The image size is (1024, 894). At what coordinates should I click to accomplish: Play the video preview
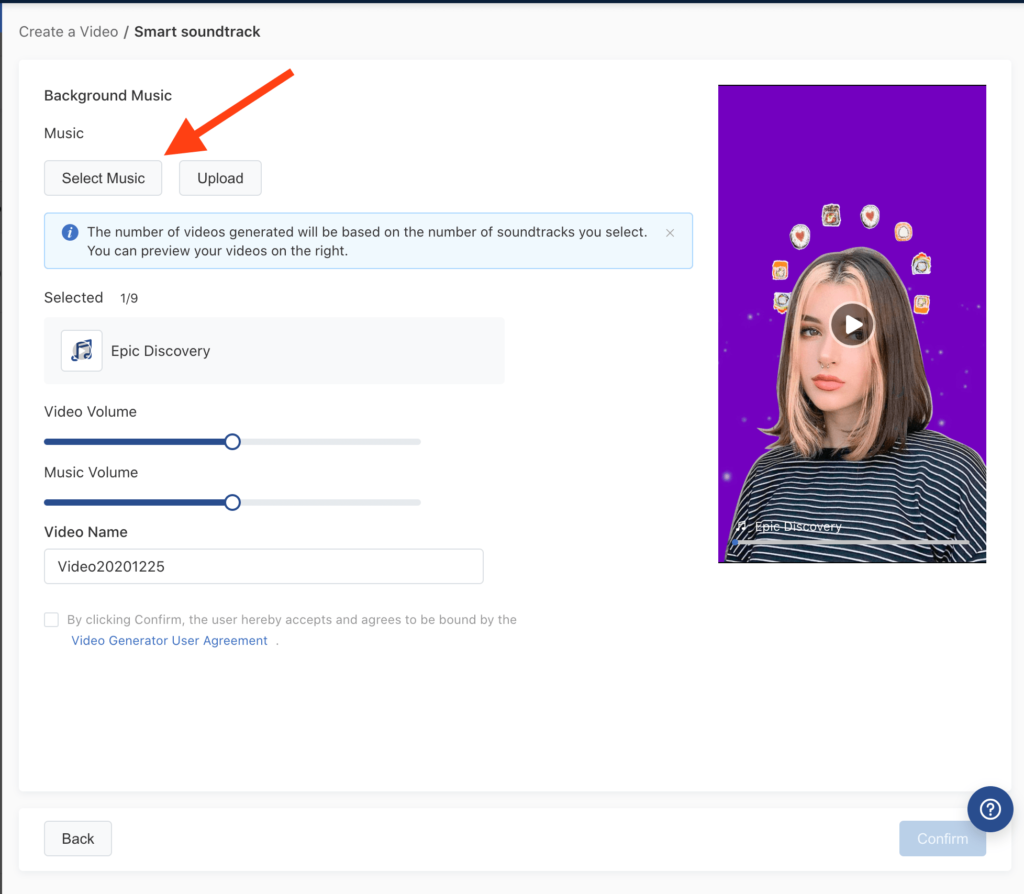click(852, 324)
